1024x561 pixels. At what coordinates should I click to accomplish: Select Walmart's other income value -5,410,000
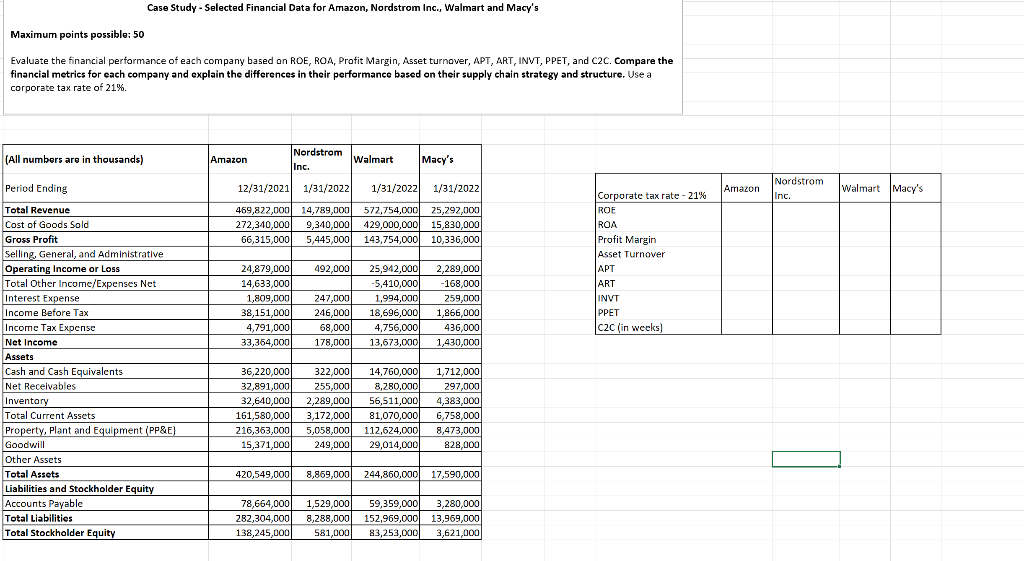394,283
